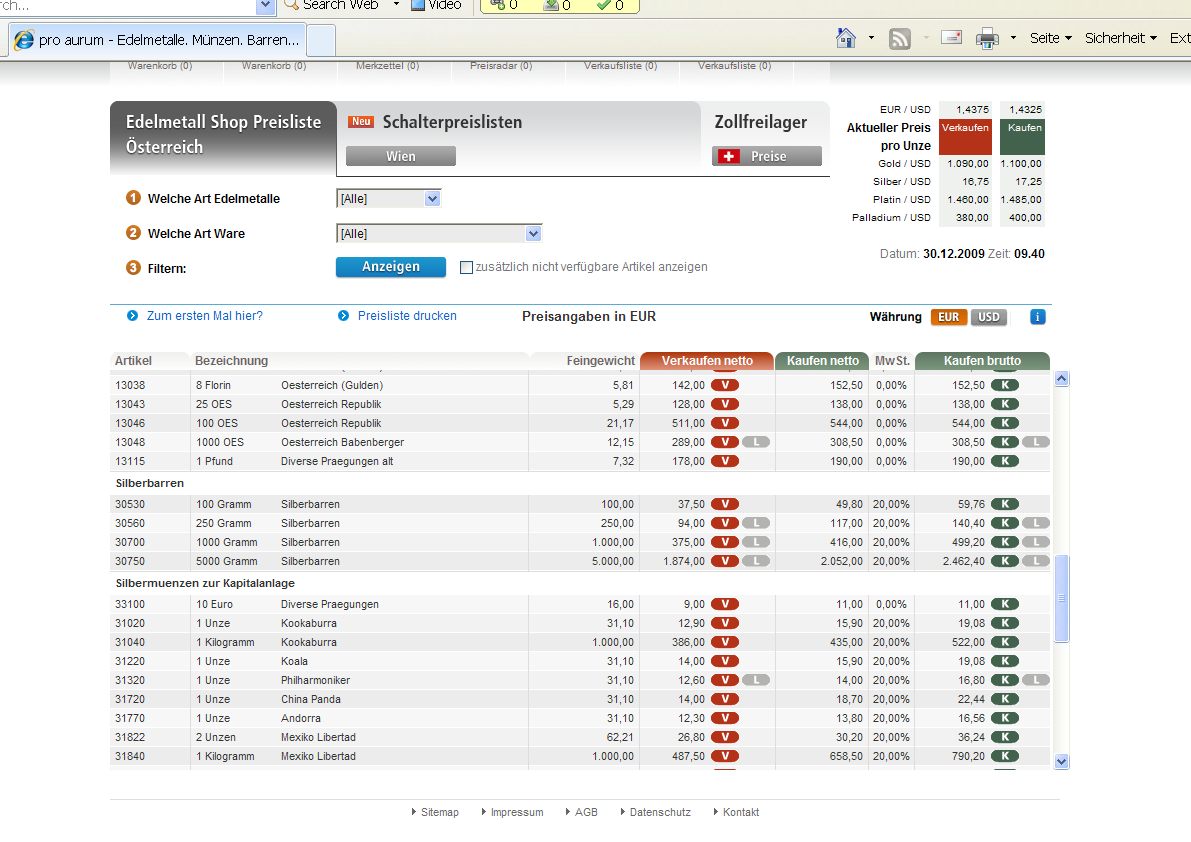This screenshot has width=1191, height=842.
Task: Click the RSS feed icon
Action: [x=900, y=38]
